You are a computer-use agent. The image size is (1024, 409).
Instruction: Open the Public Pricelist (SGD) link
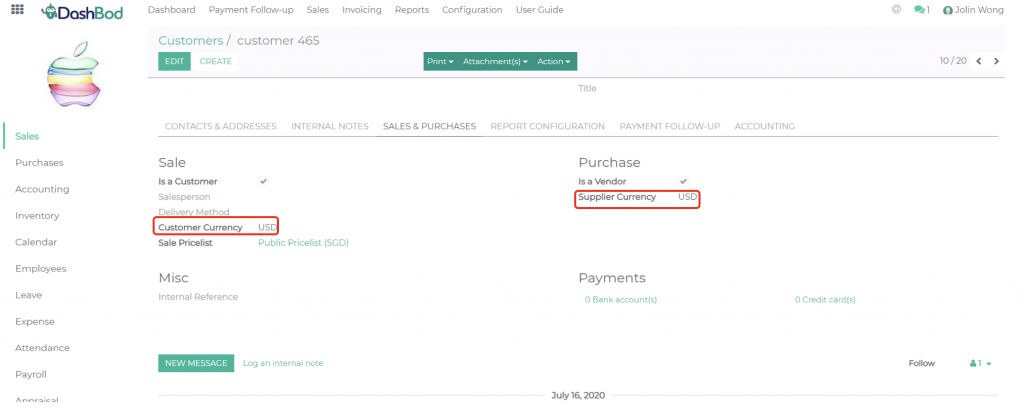[303, 242]
